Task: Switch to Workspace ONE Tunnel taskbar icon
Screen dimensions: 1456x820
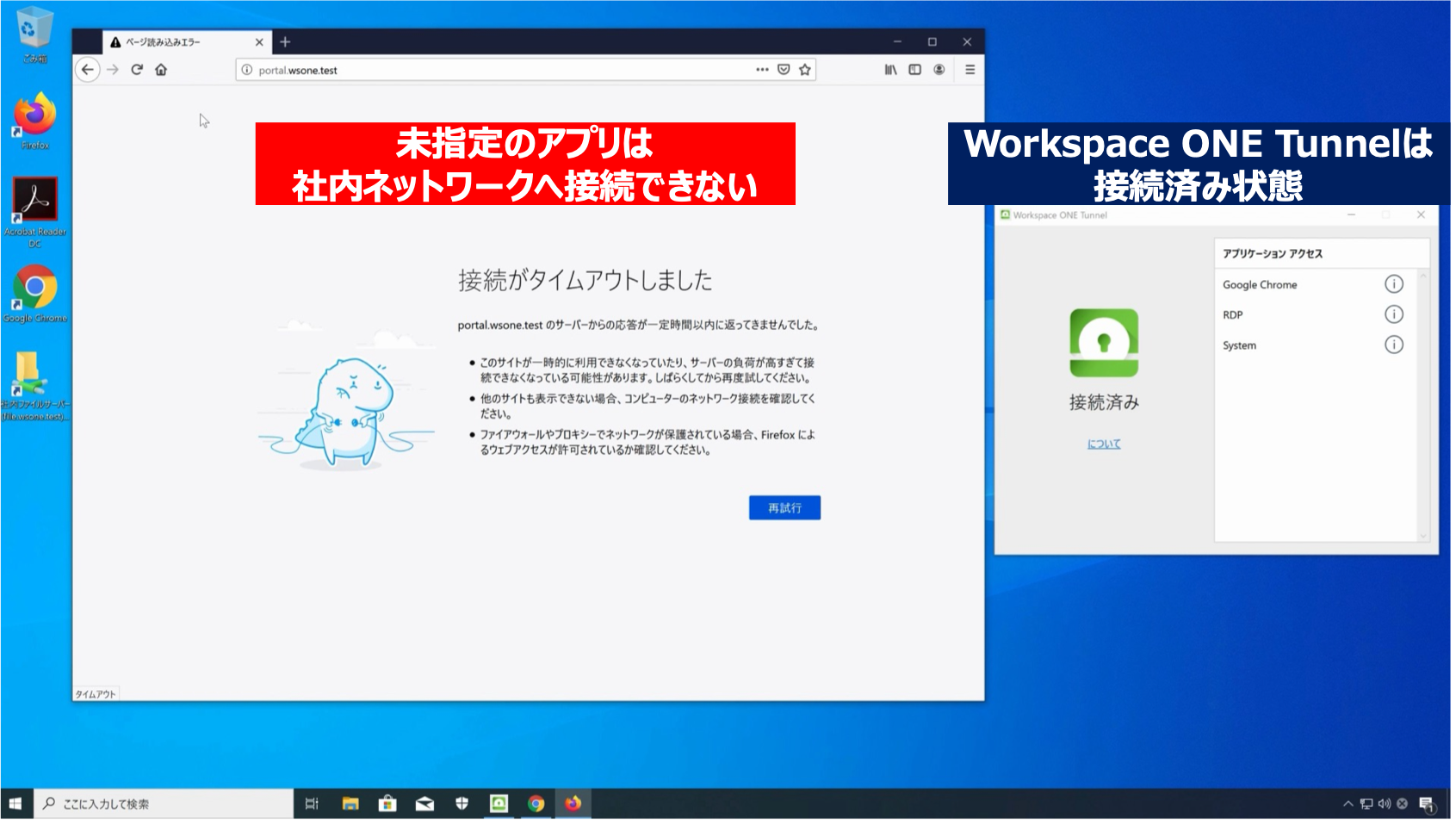Action: pos(499,804)
